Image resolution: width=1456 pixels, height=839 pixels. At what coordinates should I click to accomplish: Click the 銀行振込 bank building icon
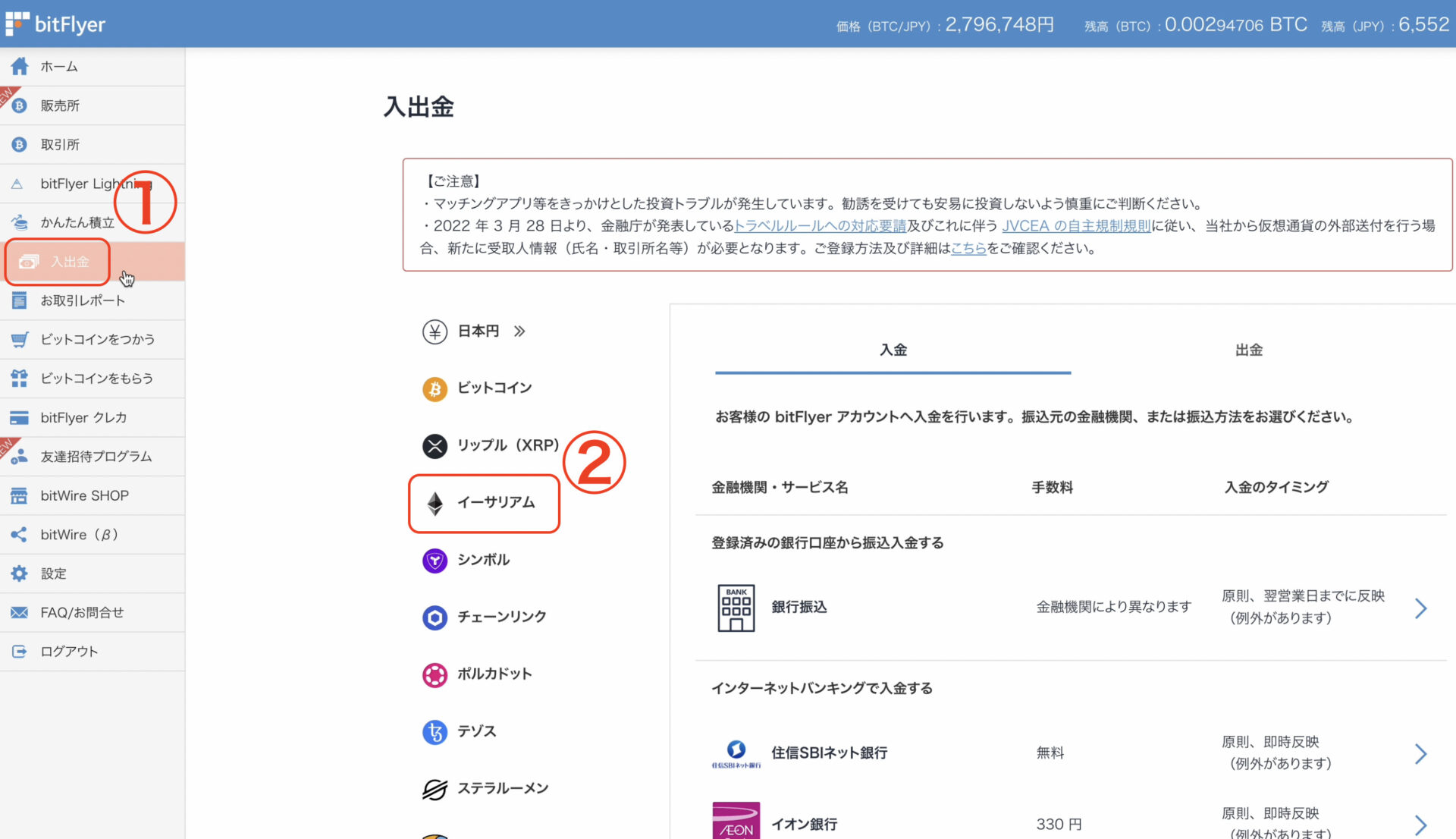(x=736, y=608)
